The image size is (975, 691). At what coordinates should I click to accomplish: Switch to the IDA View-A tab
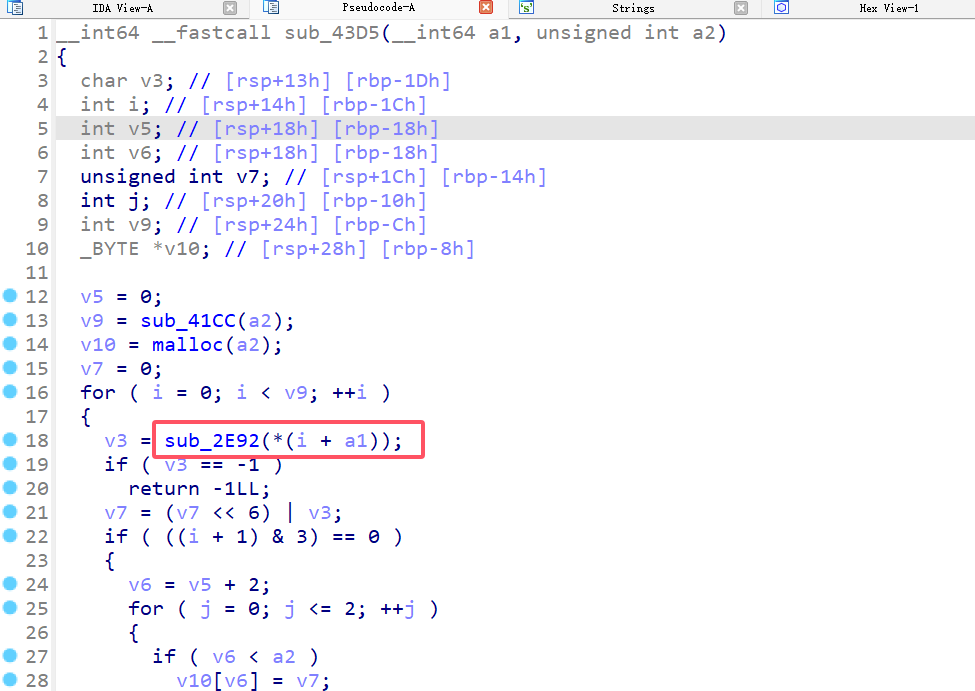pos(122,8)
